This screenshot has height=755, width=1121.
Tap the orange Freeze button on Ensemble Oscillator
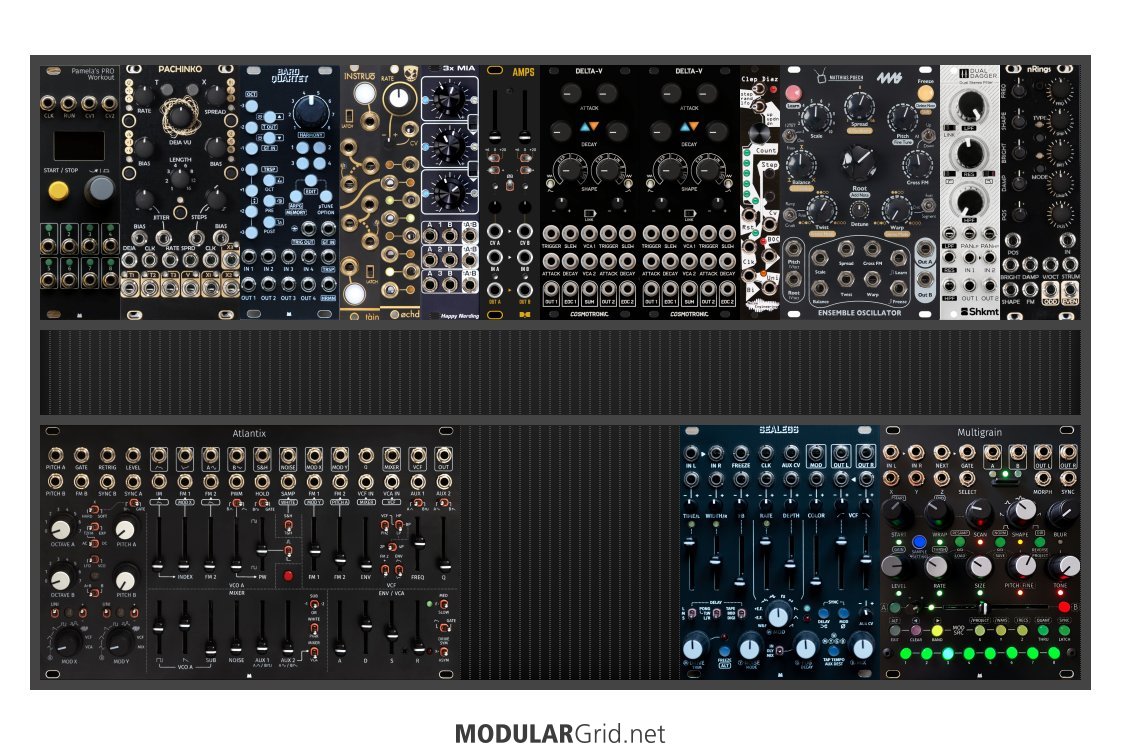[x=925, y=94]
